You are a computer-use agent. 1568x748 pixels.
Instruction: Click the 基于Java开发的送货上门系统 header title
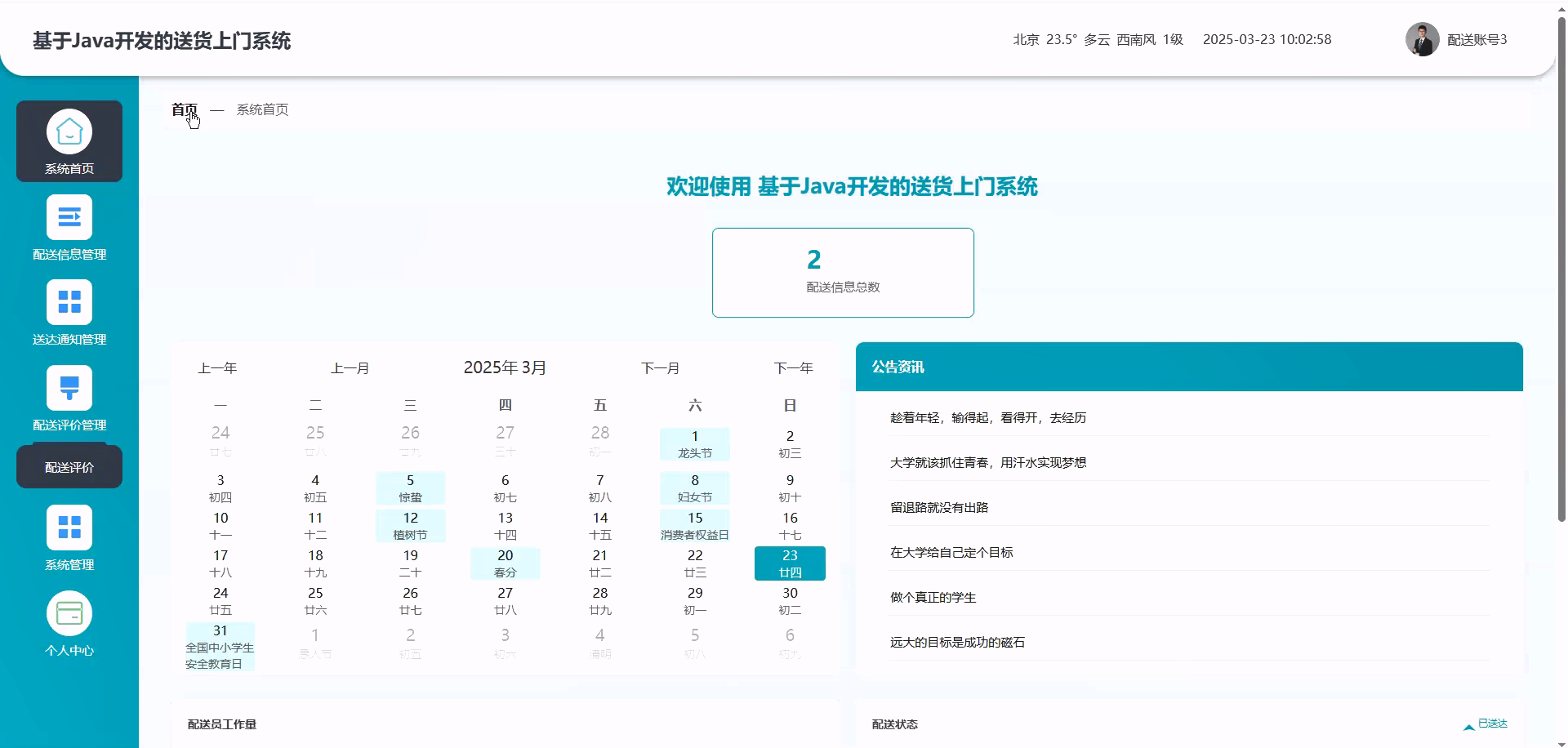(162, 41)
